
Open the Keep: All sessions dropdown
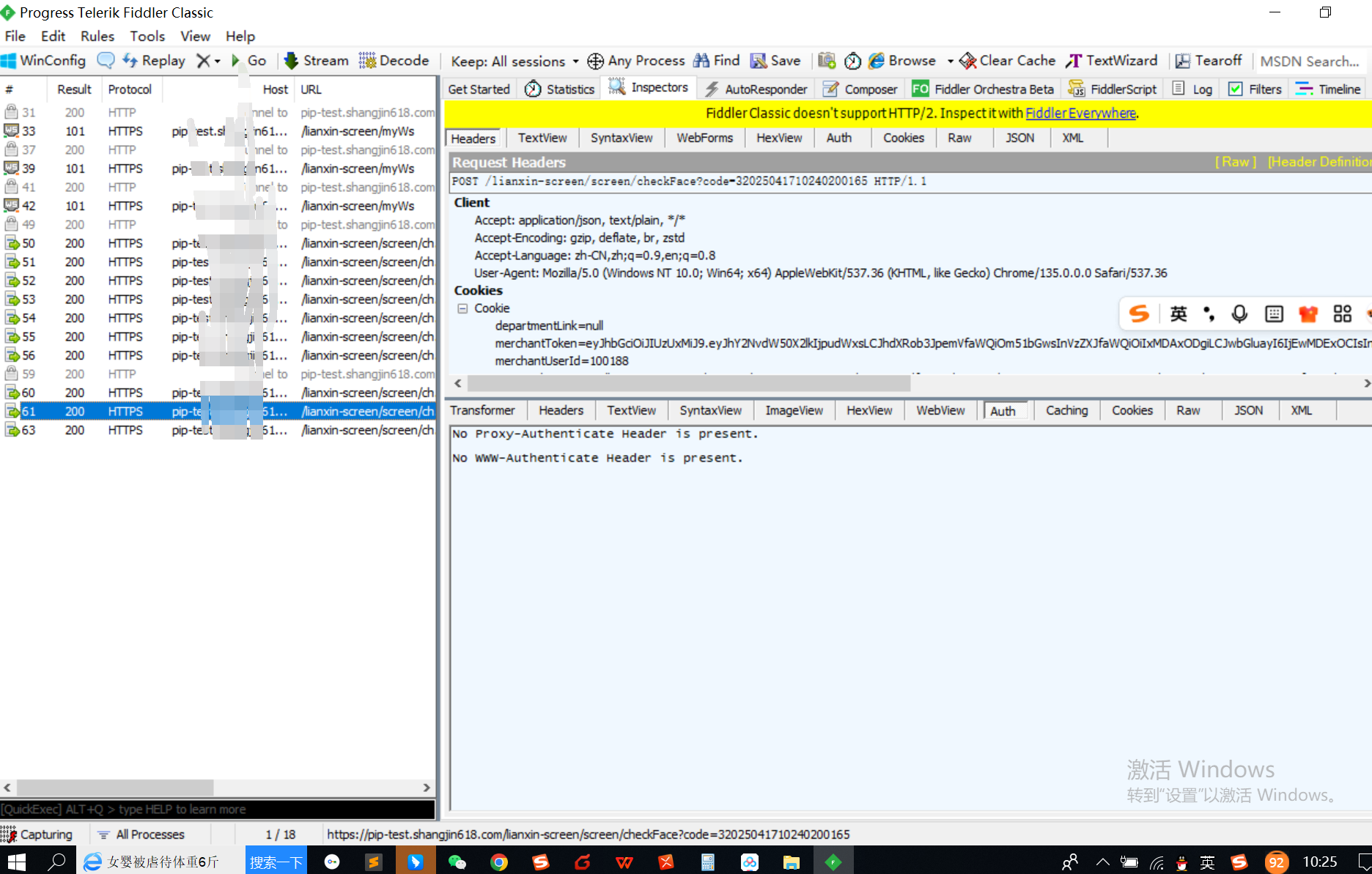tap(514, 62)
